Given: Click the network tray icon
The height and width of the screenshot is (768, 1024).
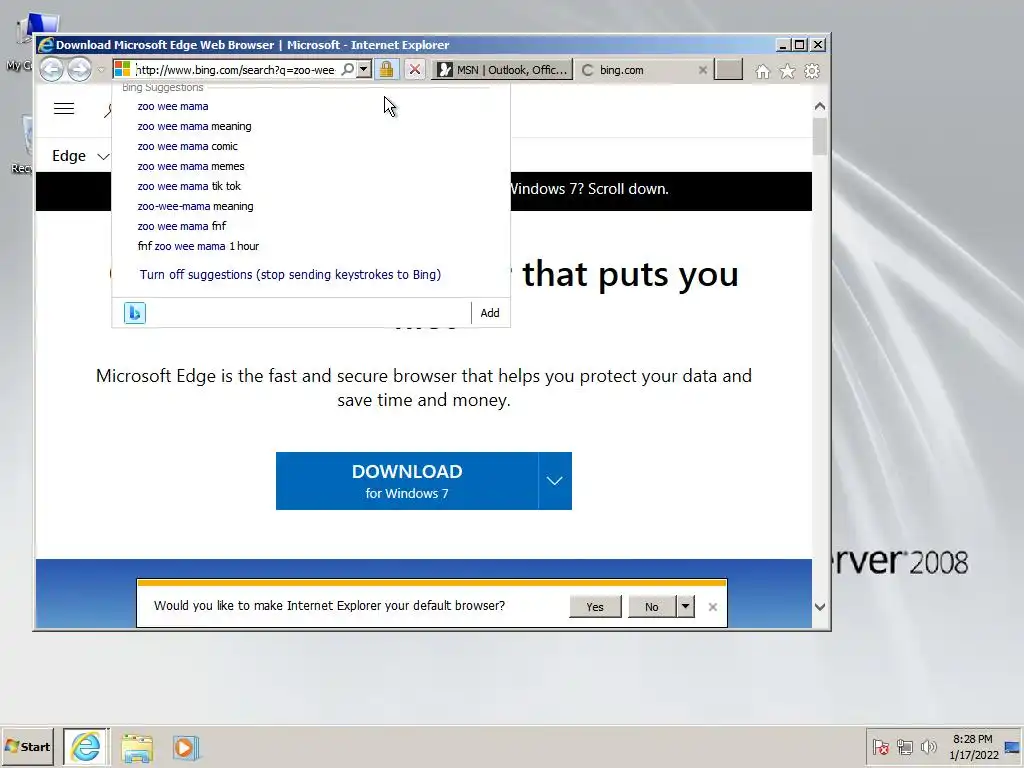Looking at the screenshot, I should point(904,746).
